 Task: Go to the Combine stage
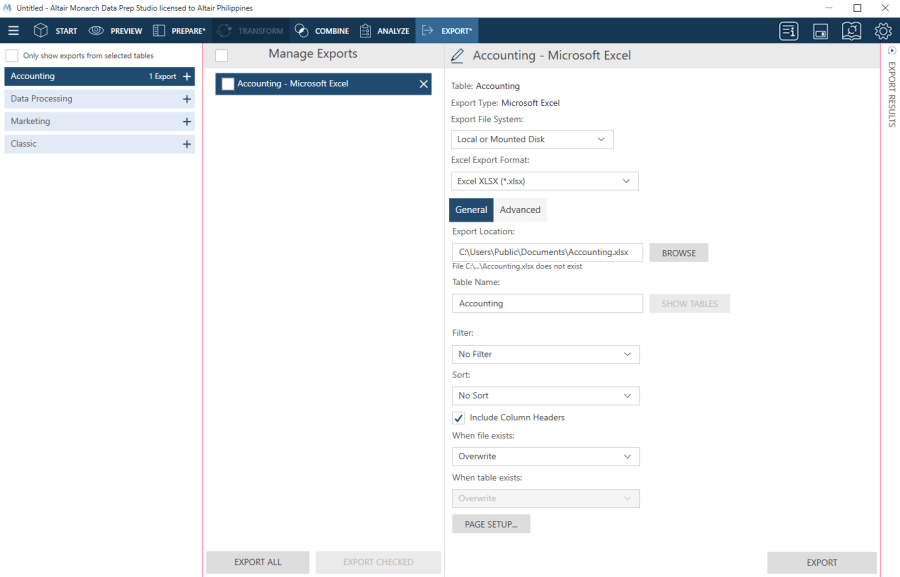click(322, 31)
